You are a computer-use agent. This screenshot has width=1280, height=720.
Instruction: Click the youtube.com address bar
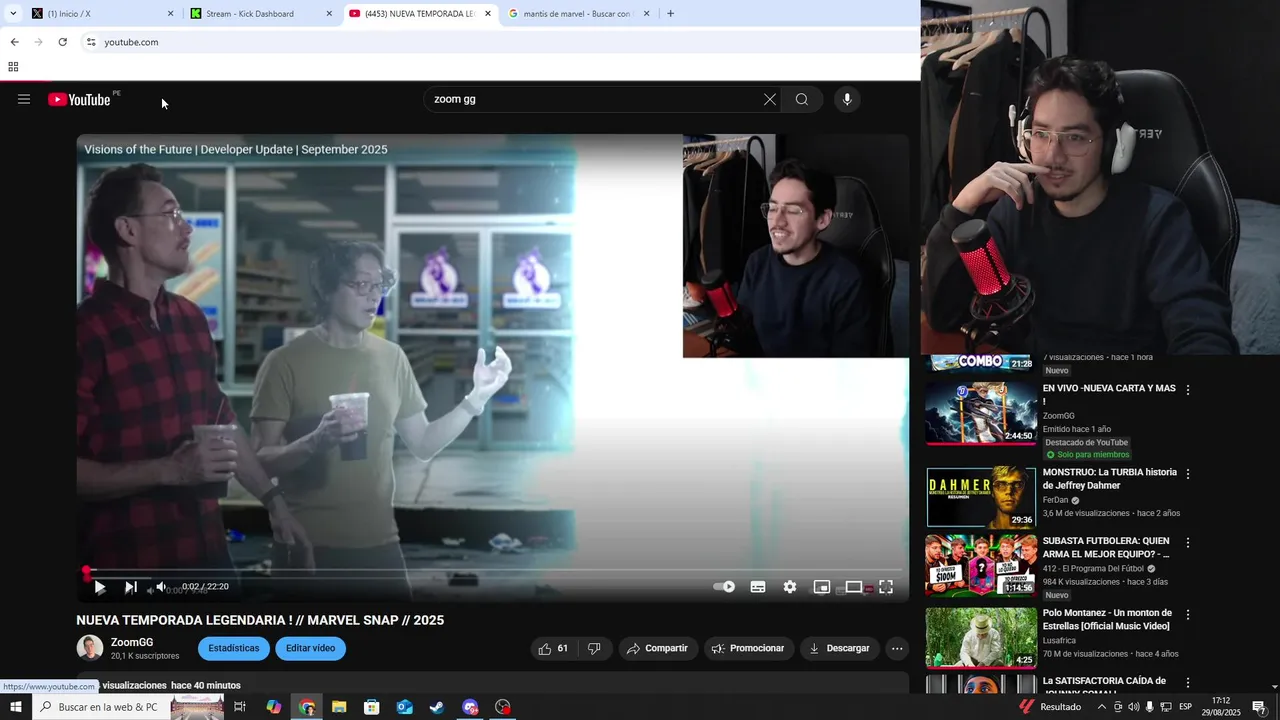click(500, 42)
